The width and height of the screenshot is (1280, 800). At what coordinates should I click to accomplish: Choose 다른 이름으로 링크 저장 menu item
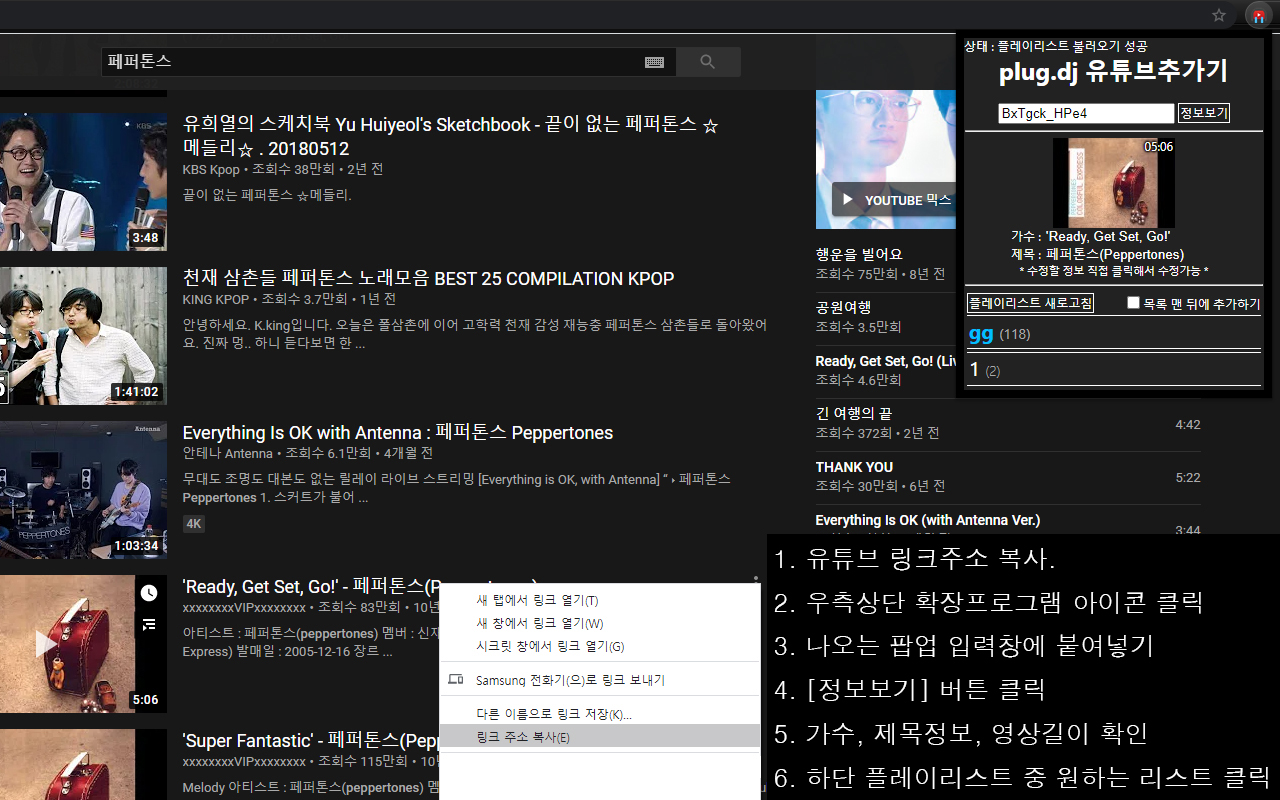600,714
